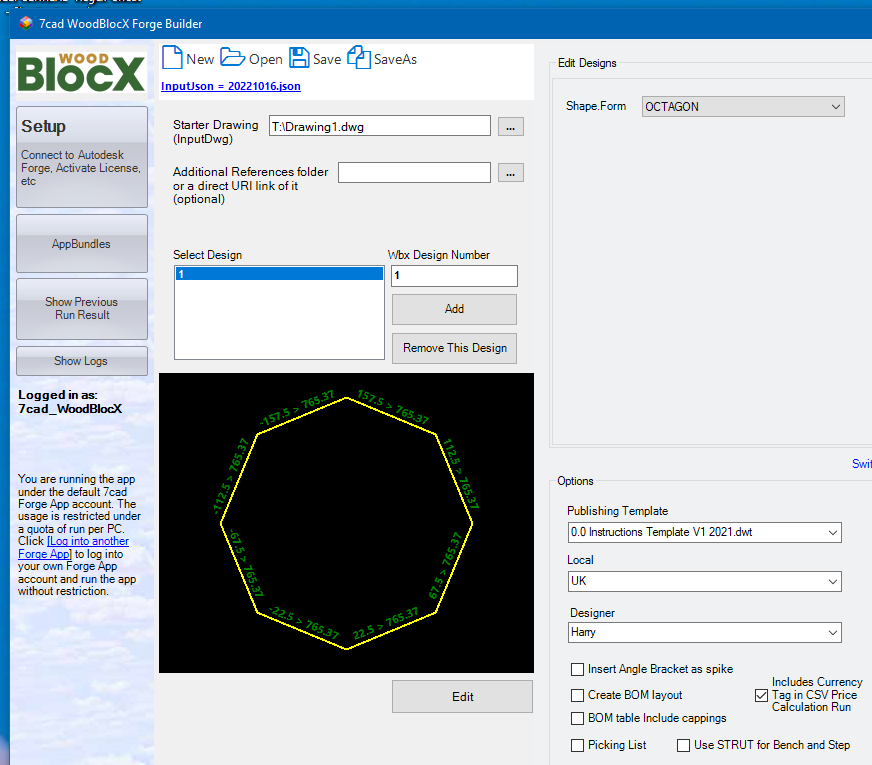Uncheck Includes Currency Tag in CSV checkbox
The image size is (872, 765).
761,695
